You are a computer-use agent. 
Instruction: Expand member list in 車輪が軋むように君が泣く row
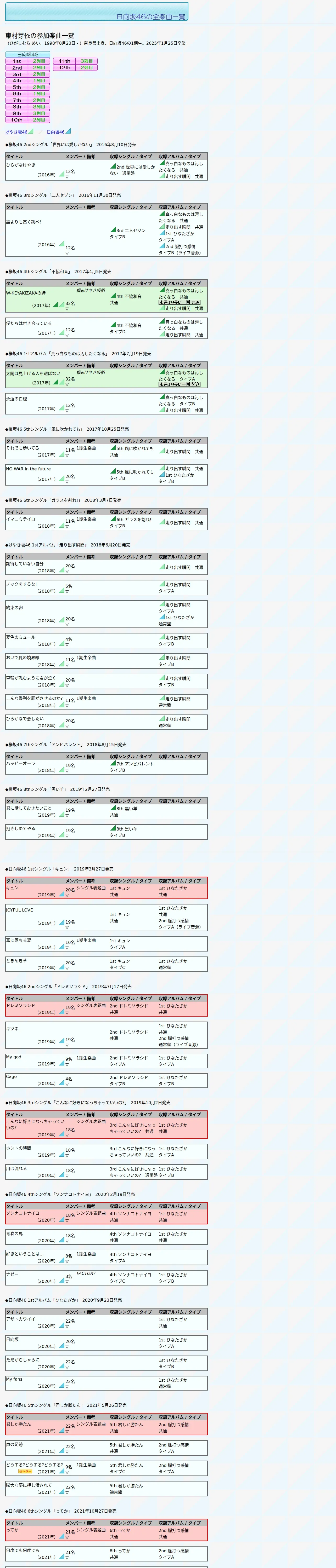pos(67,686)
